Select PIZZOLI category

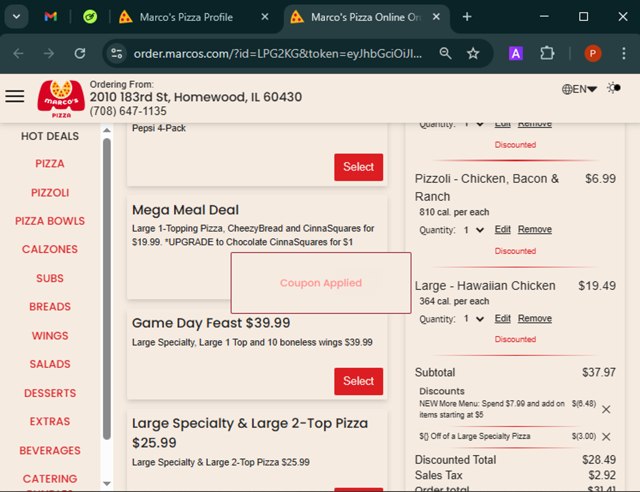(50, 193)
